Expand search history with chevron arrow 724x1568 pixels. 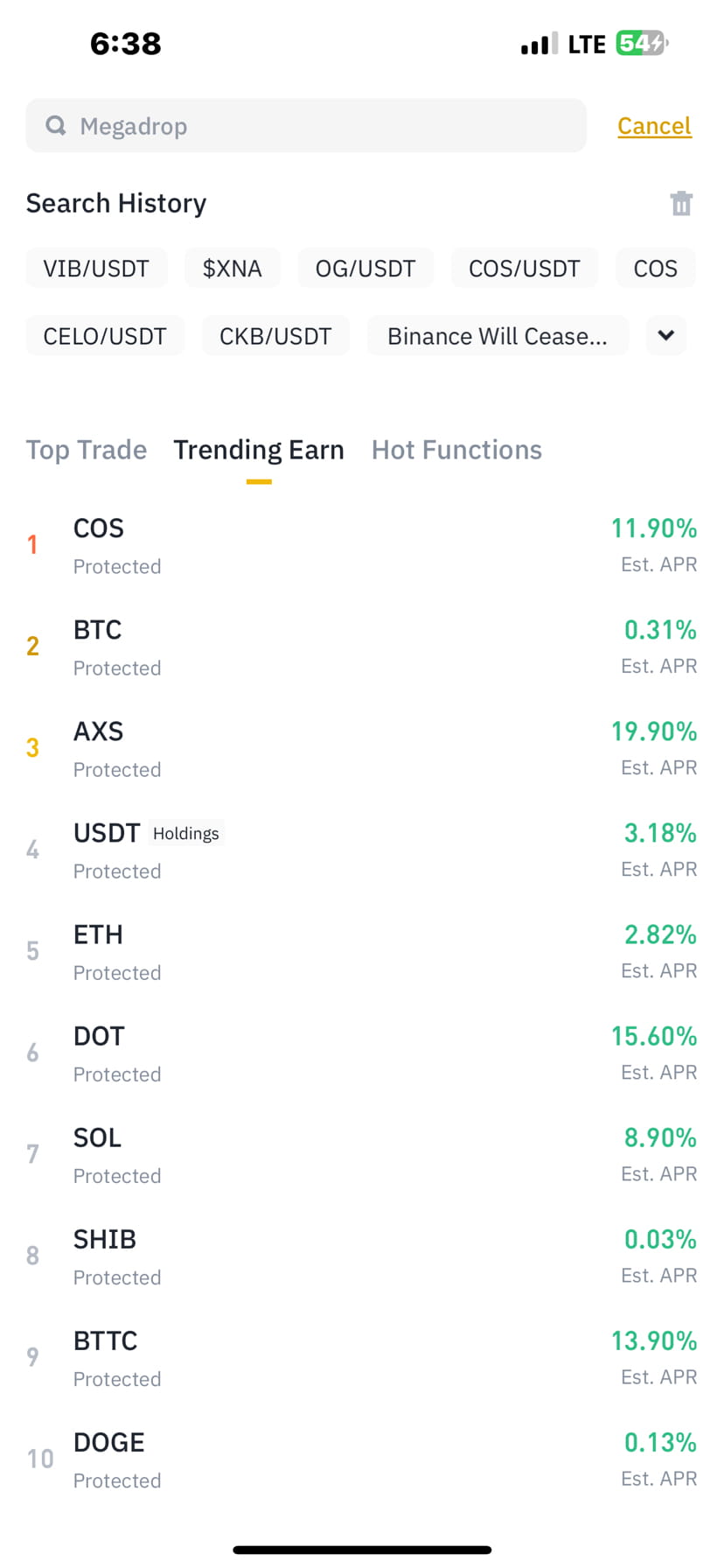pyautogui.click(x=666, y=335)
